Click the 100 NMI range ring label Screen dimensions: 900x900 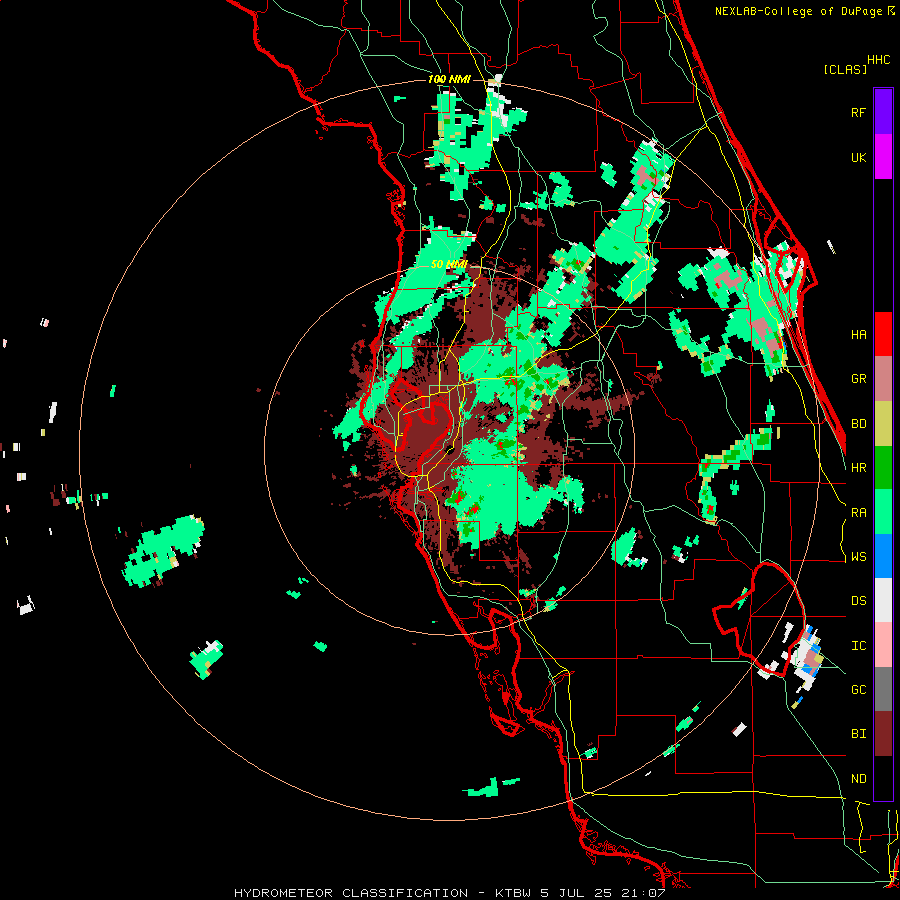point(449,79)
